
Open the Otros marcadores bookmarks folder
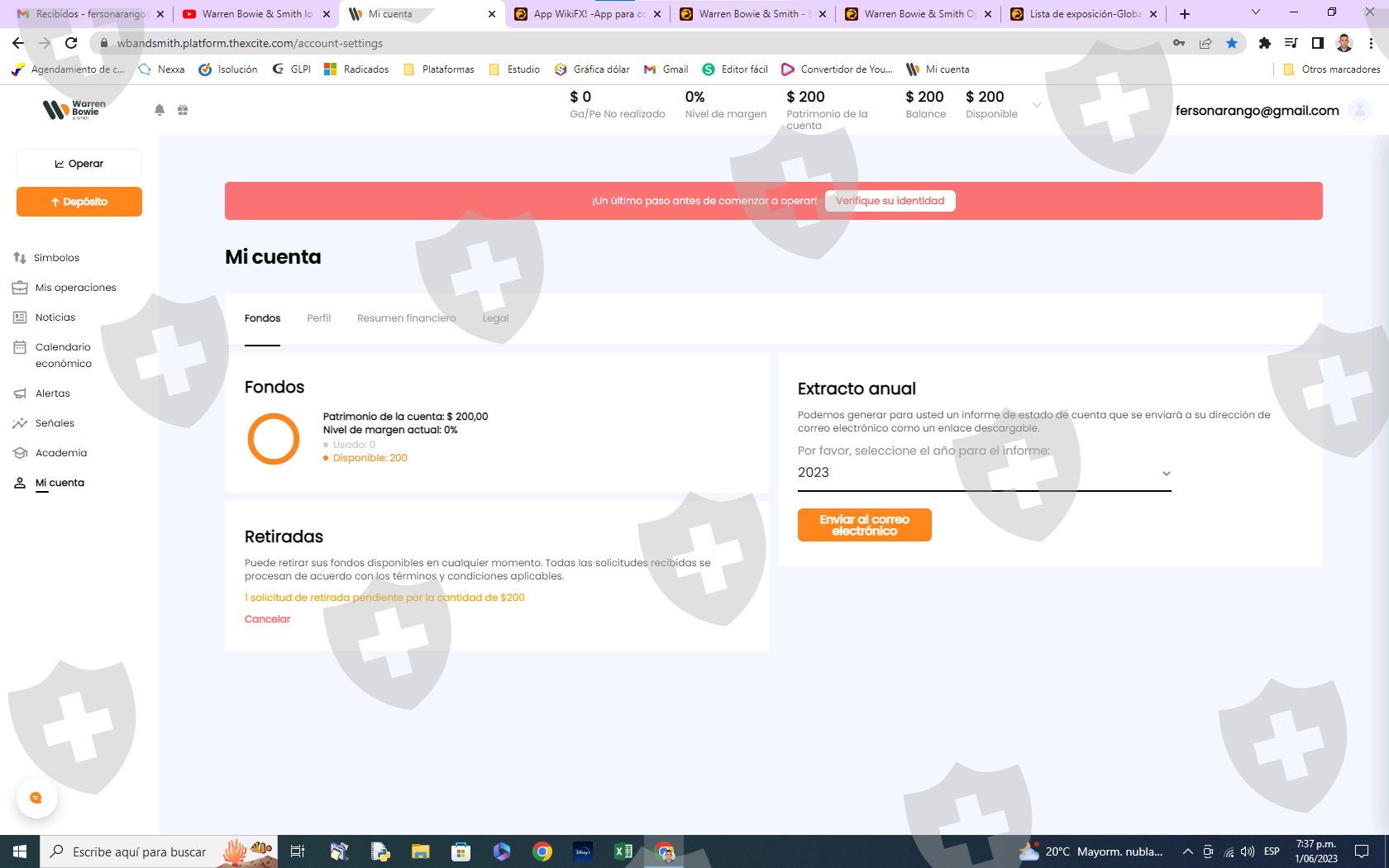1331,69
